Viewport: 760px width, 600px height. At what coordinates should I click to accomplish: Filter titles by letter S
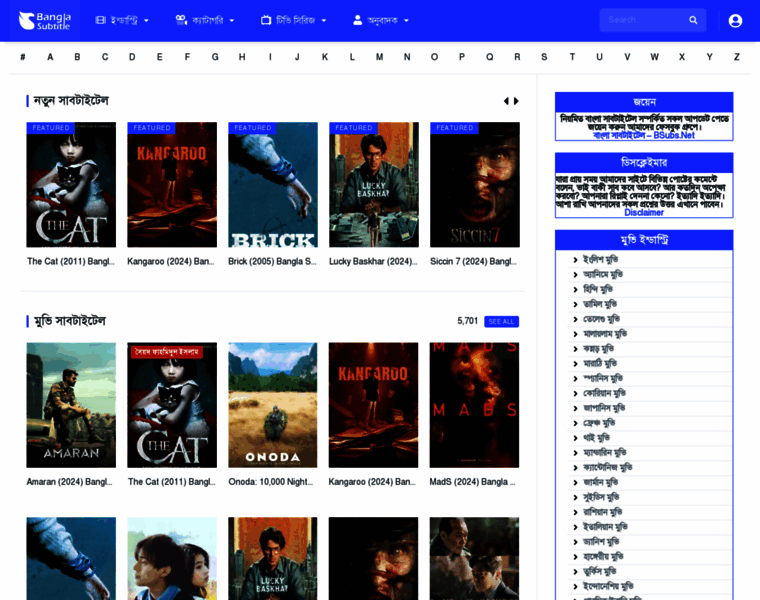click(544, 57)
